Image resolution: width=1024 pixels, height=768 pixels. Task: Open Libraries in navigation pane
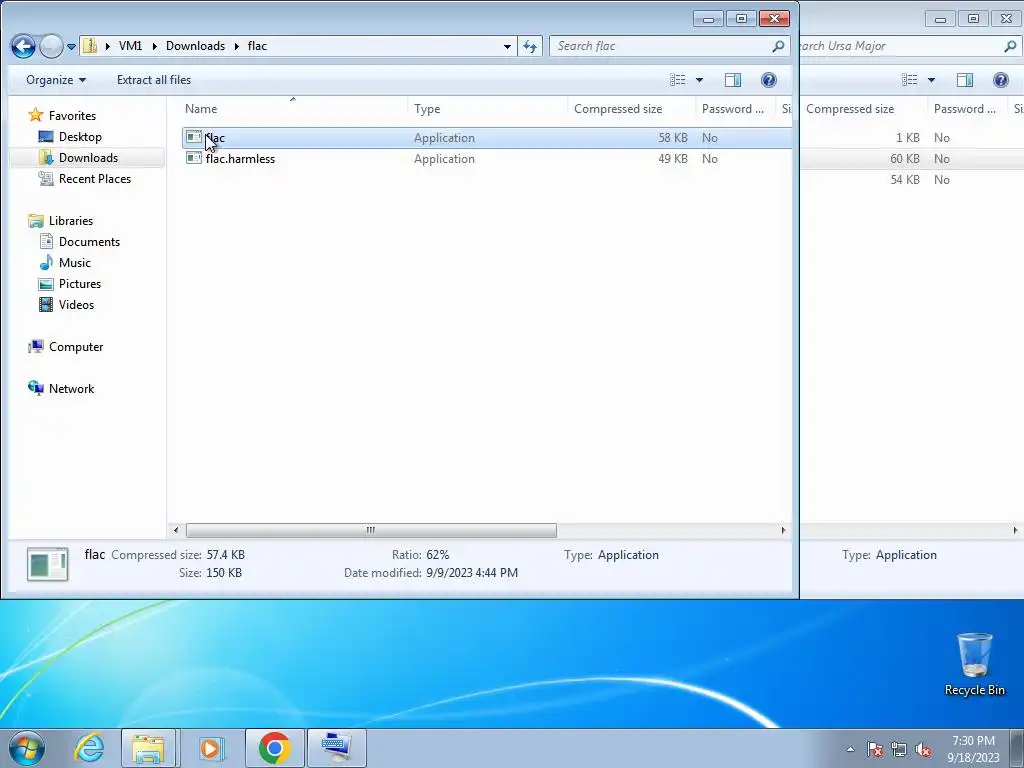click(71, 221)
